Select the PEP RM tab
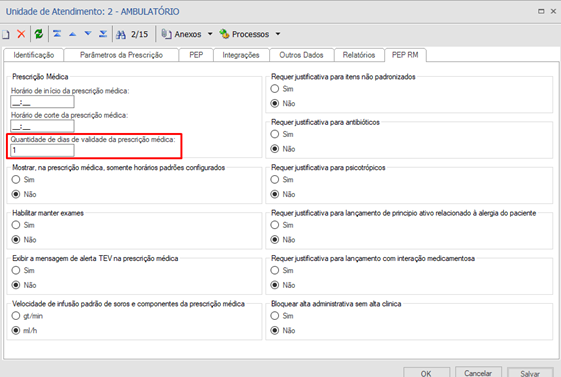The height and width of the screenshot is (377, 561). [x=405, y=55]
